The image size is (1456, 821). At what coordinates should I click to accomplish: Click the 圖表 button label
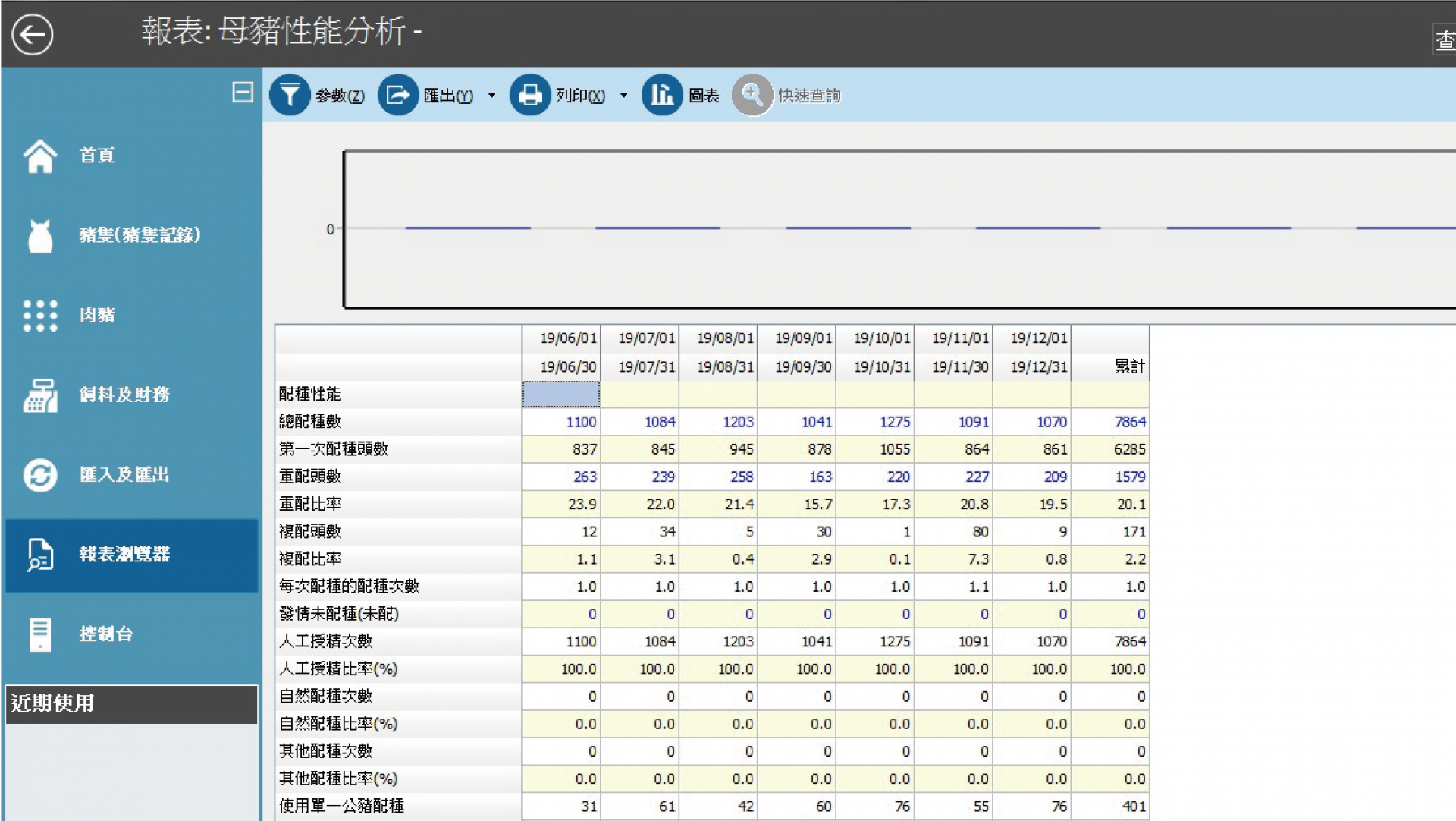click(x=704, y=96)
